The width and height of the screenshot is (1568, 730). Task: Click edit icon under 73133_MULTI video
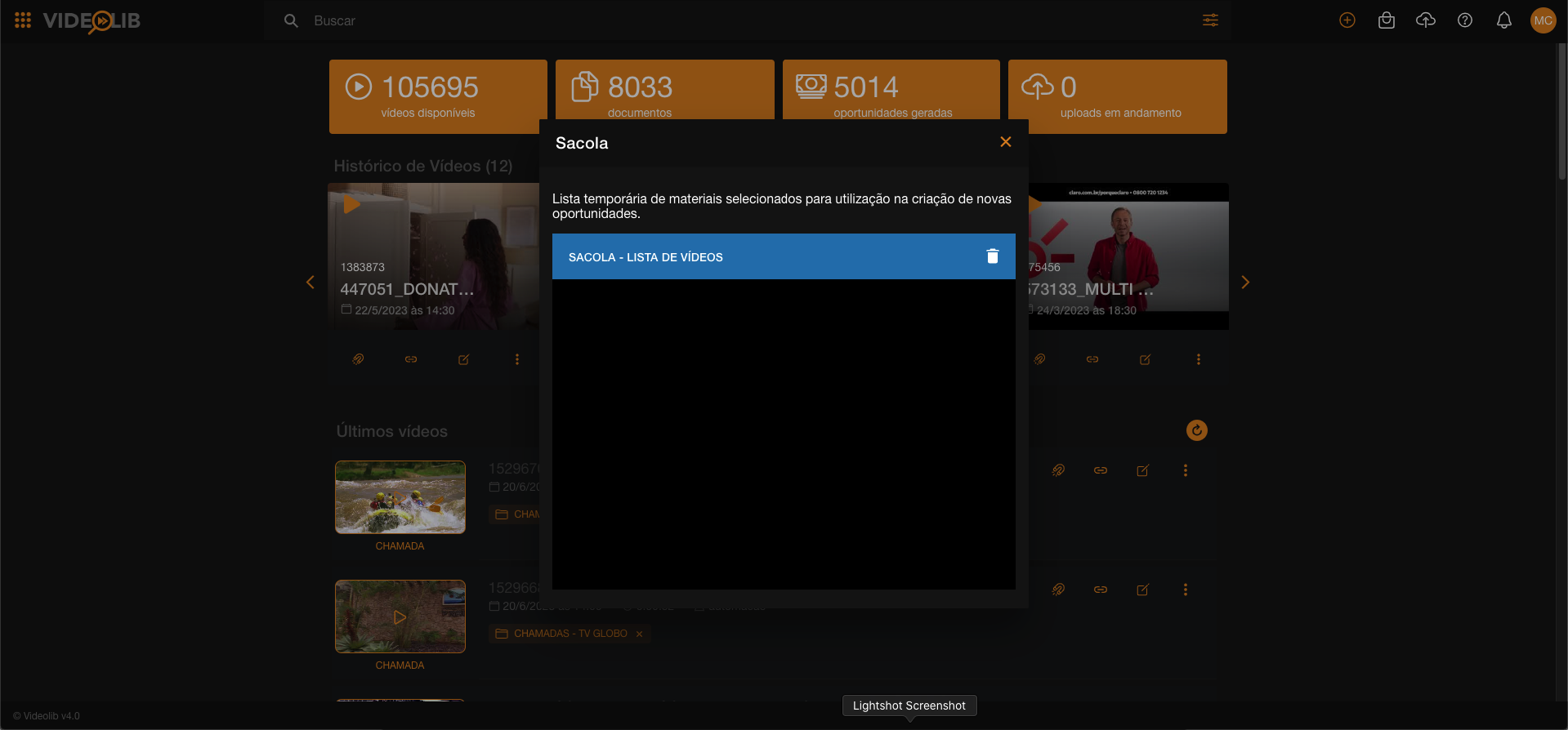click(1146, 359)
